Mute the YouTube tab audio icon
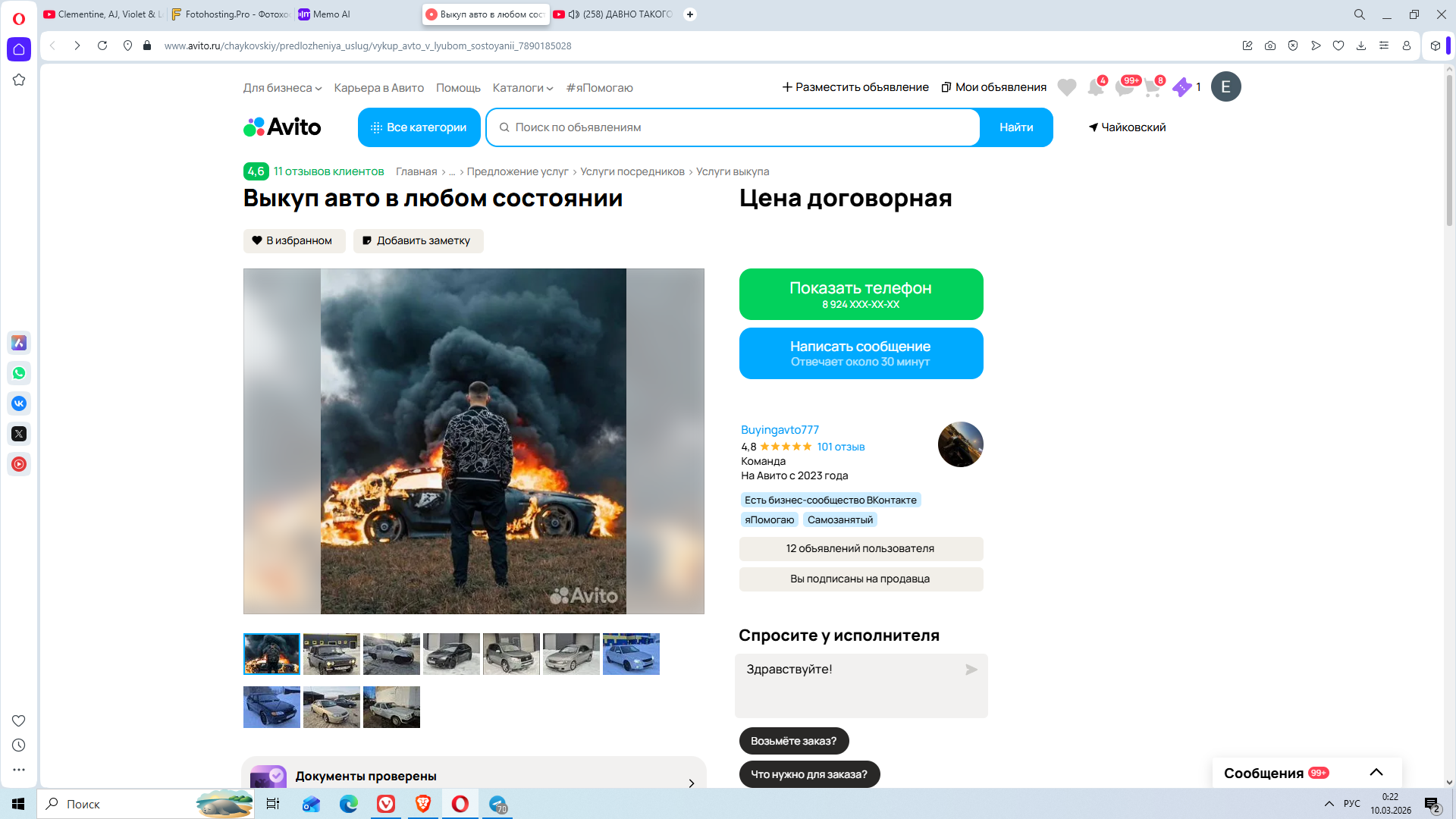 tap(574, 14)
